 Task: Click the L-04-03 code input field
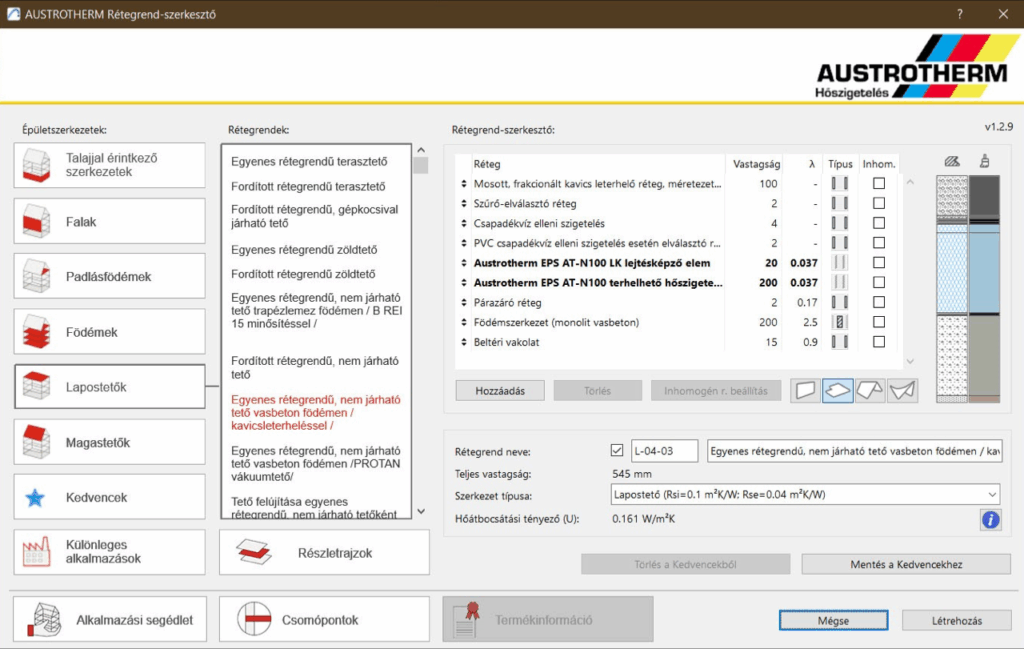click(x=664, y=451)
